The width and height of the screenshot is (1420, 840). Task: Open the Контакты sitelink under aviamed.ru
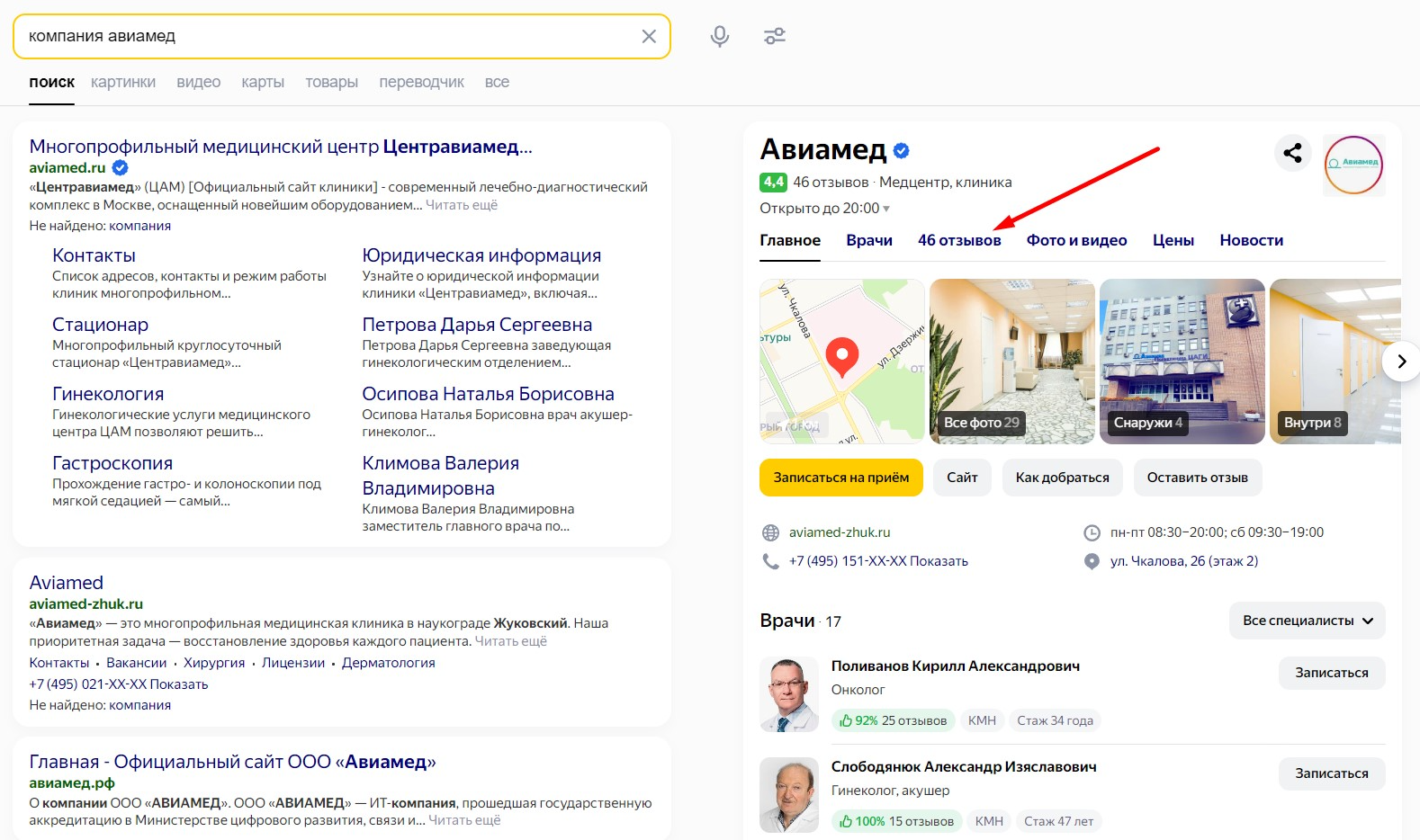tap(94, 255)
